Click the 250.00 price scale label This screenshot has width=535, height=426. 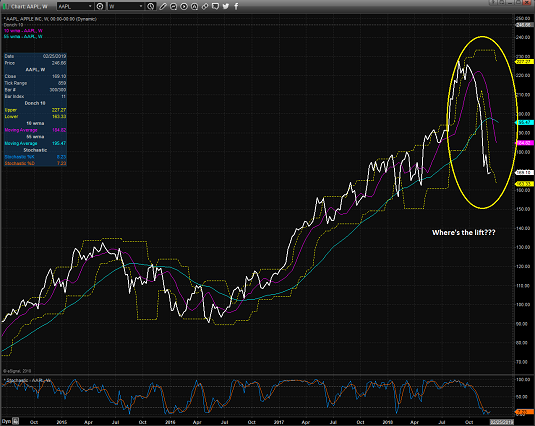coord(523,18)
